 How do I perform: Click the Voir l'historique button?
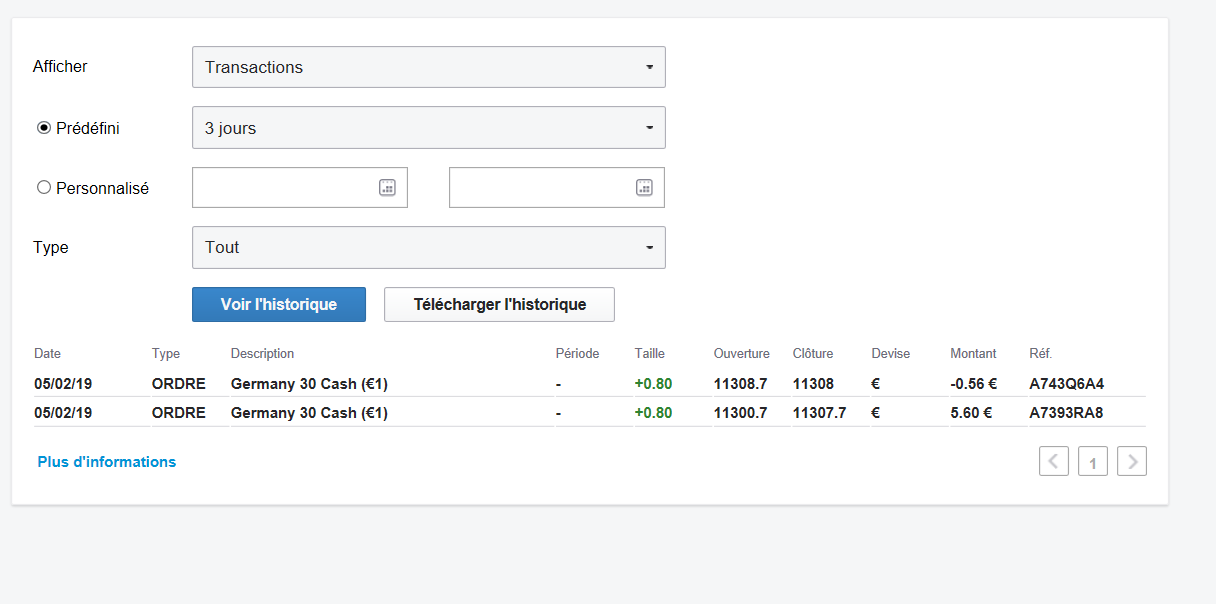click(x=279, y=304)
